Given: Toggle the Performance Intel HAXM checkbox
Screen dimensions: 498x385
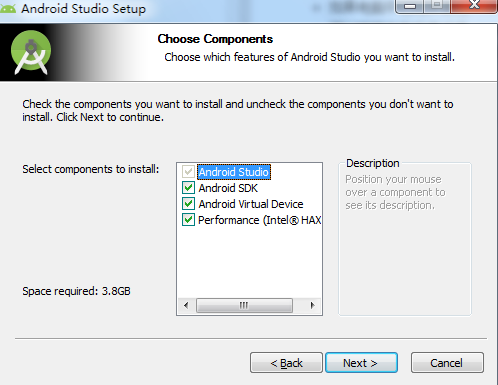Looking at the screenshot, I should [188, 220].
